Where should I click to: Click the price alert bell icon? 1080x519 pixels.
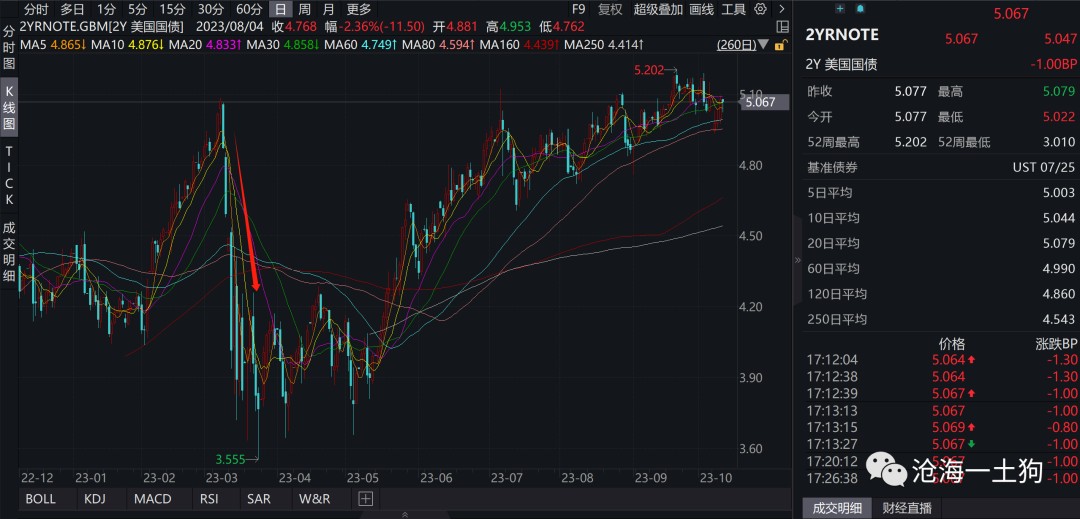(859, 8)
